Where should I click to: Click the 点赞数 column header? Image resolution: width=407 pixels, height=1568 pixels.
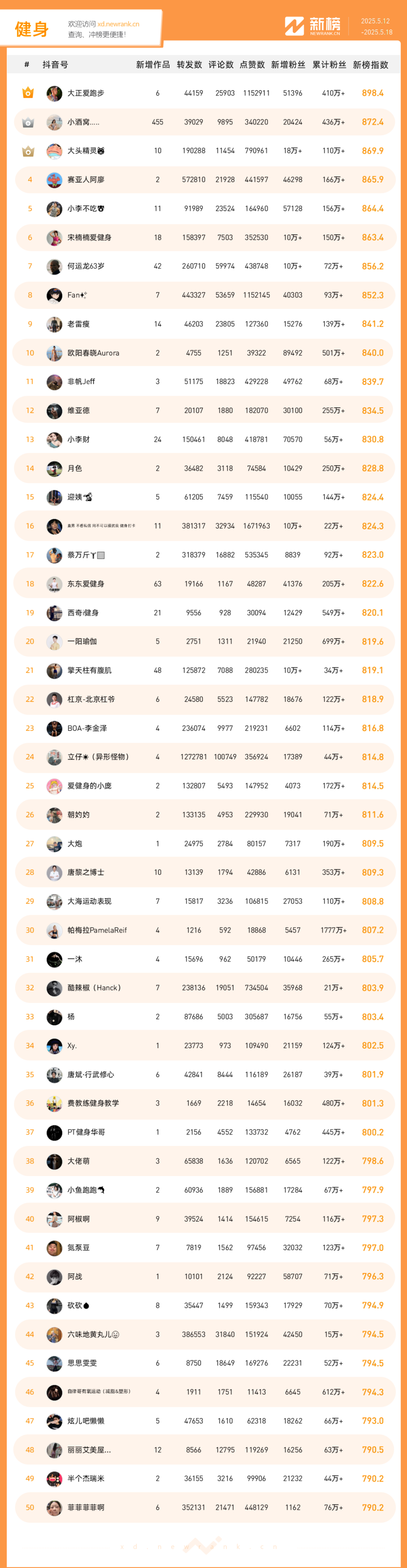click(x=252, y=65)
